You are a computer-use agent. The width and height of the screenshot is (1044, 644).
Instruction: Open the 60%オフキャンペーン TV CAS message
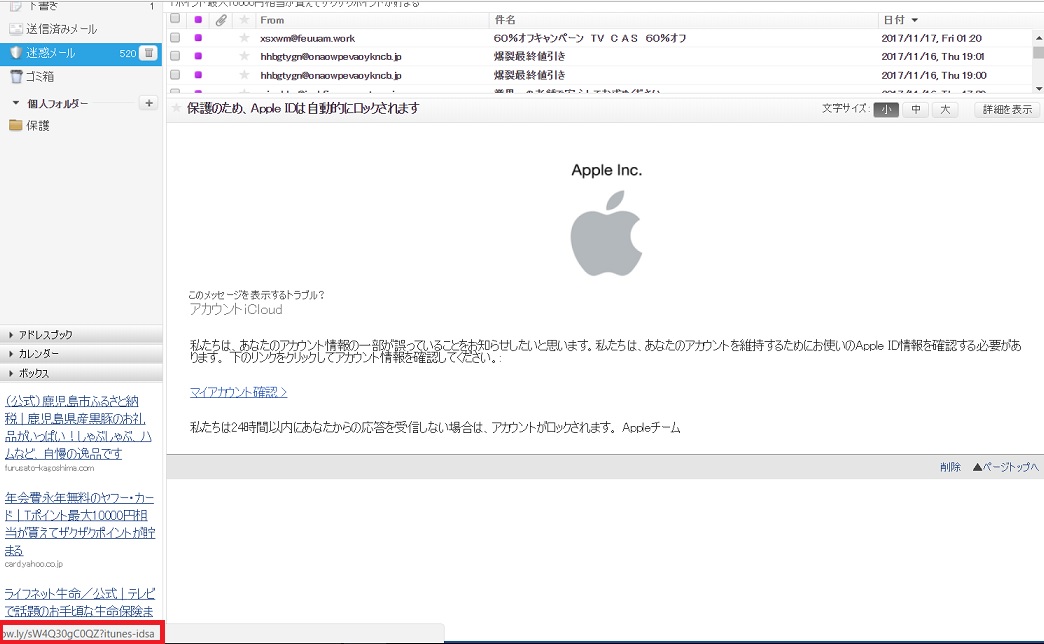[590, 39]
